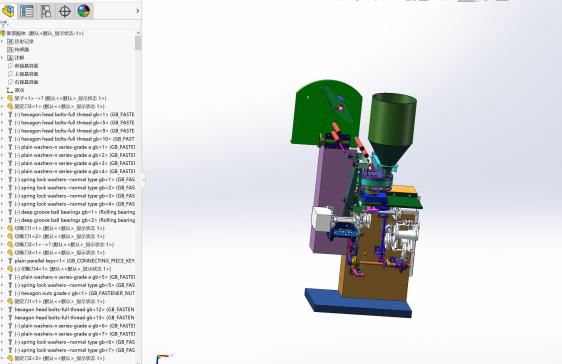The width and height of the screenshot is (562, 364).
Task: Select the top-level assembly icon in the tree
Action: (3, 33)
